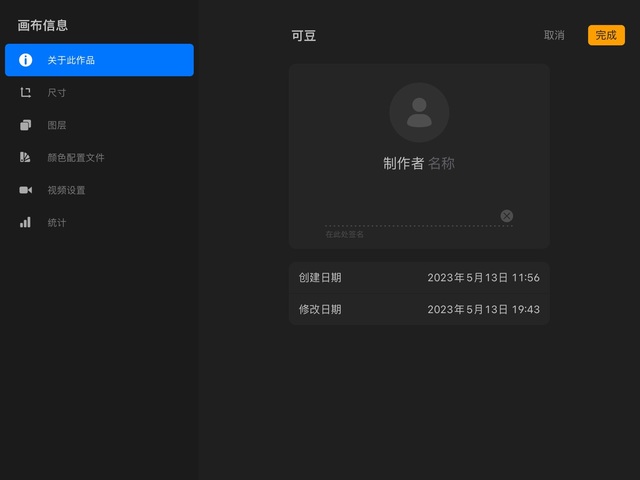This screenshot has height=480, width=640.
Task: Show the 统计 text label section
Action: pyautogui.click(x=57, y=222)
